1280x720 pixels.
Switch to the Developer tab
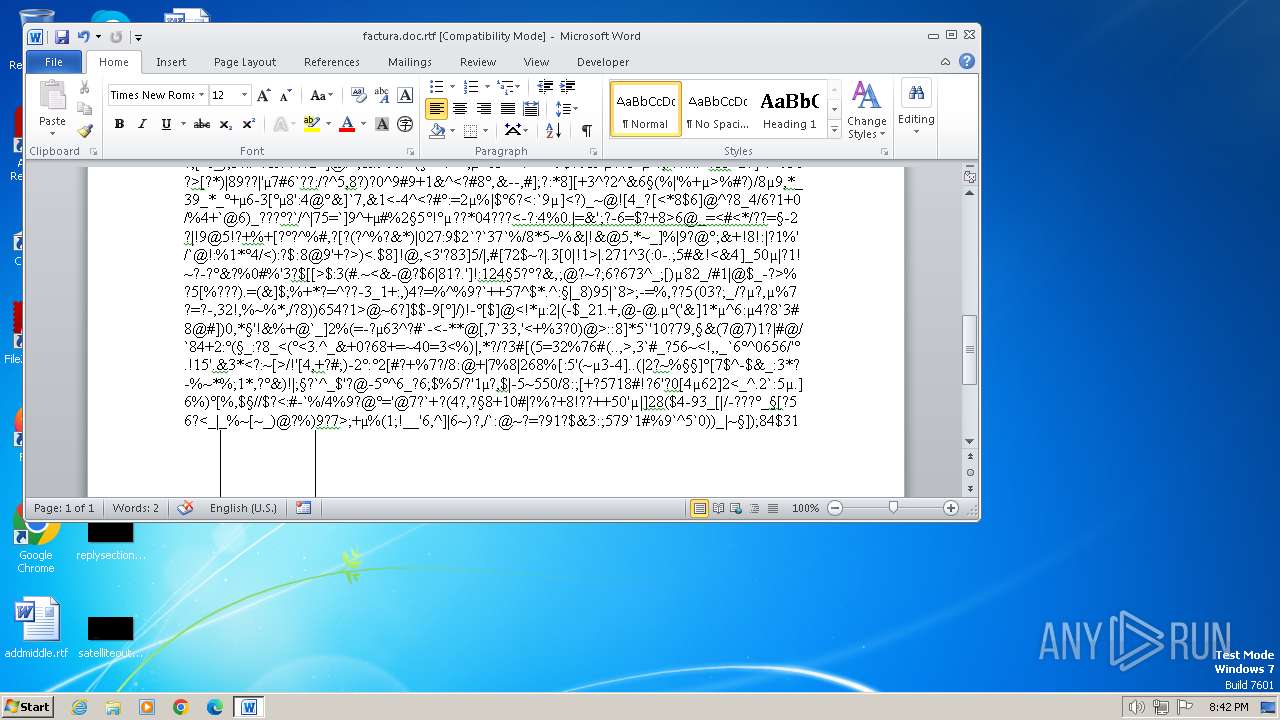(x=603, y=62)
